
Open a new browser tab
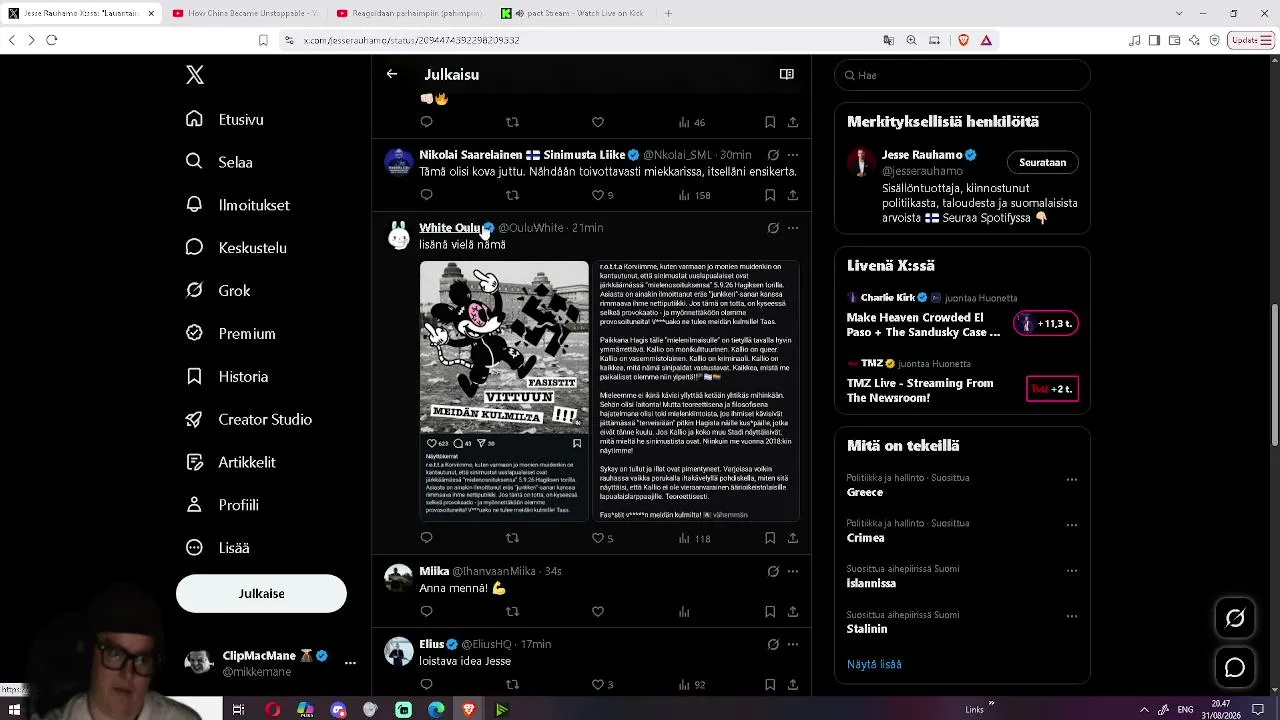tap(668, 13)
